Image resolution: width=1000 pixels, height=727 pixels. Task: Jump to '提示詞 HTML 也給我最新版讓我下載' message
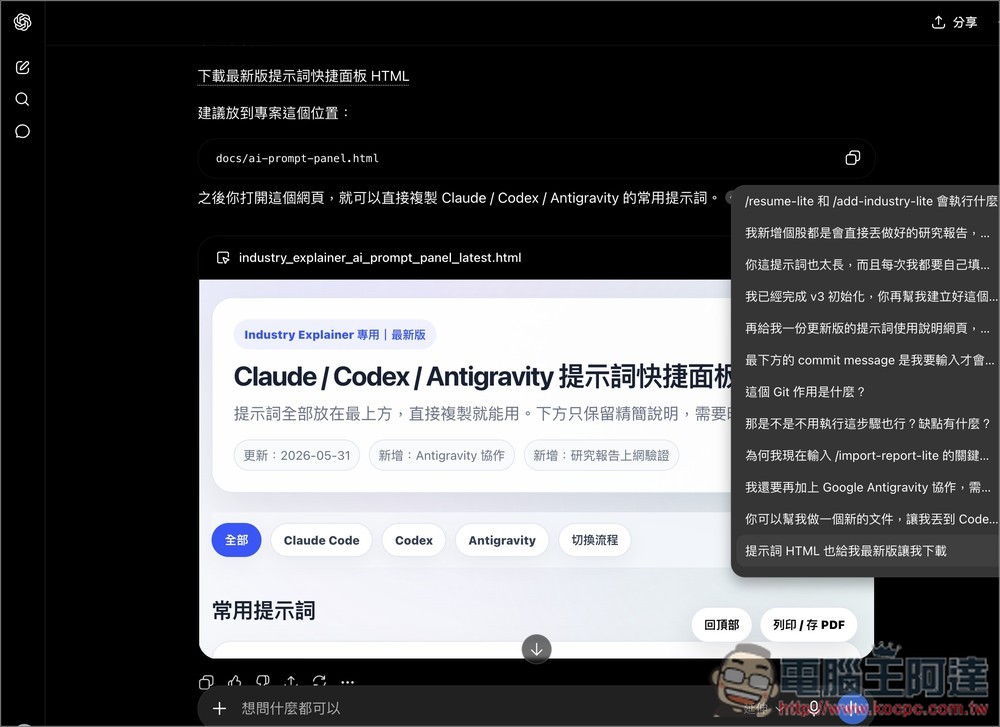(x=868, y=551)
